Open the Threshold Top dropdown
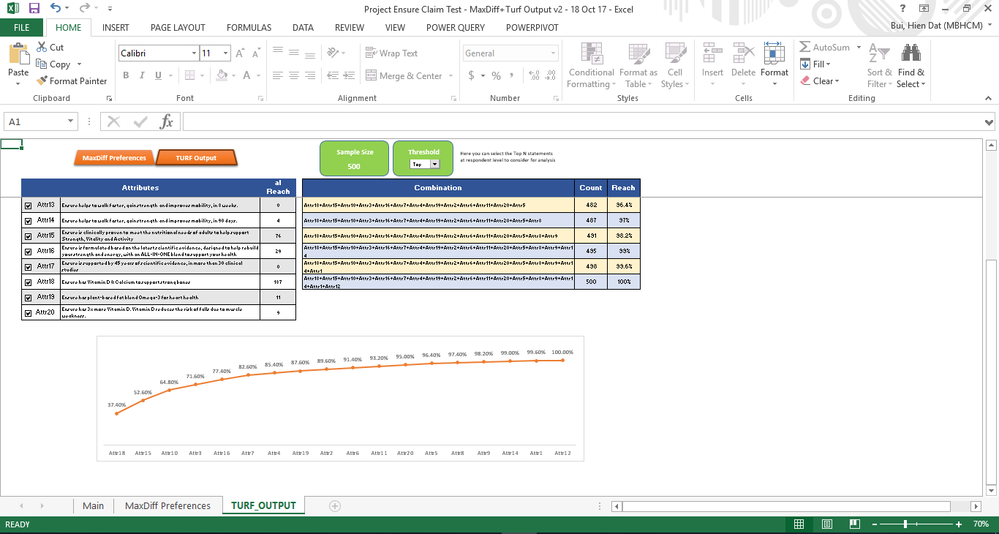This screenshot has height=534, width=999. [435, 164]
